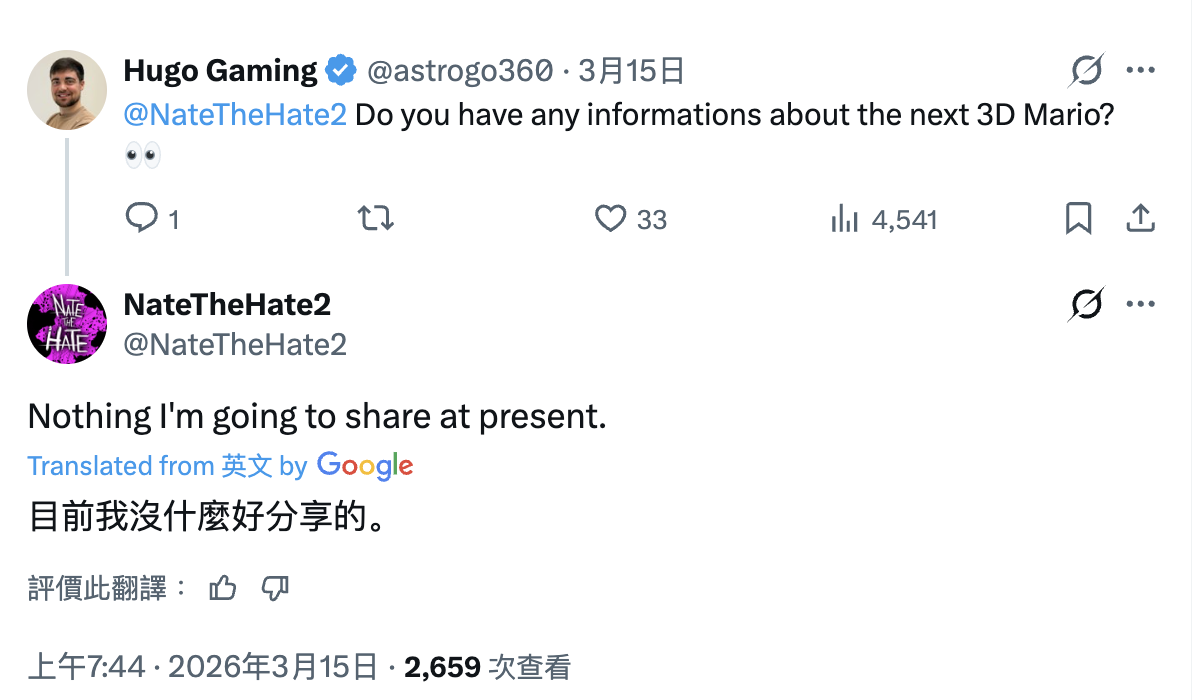Image resolution: width=1192 pixels, height=700 pixels.
Task: Open three-dot menu on NateTheHate2's reply
Action: click(x=1141, y=304)
